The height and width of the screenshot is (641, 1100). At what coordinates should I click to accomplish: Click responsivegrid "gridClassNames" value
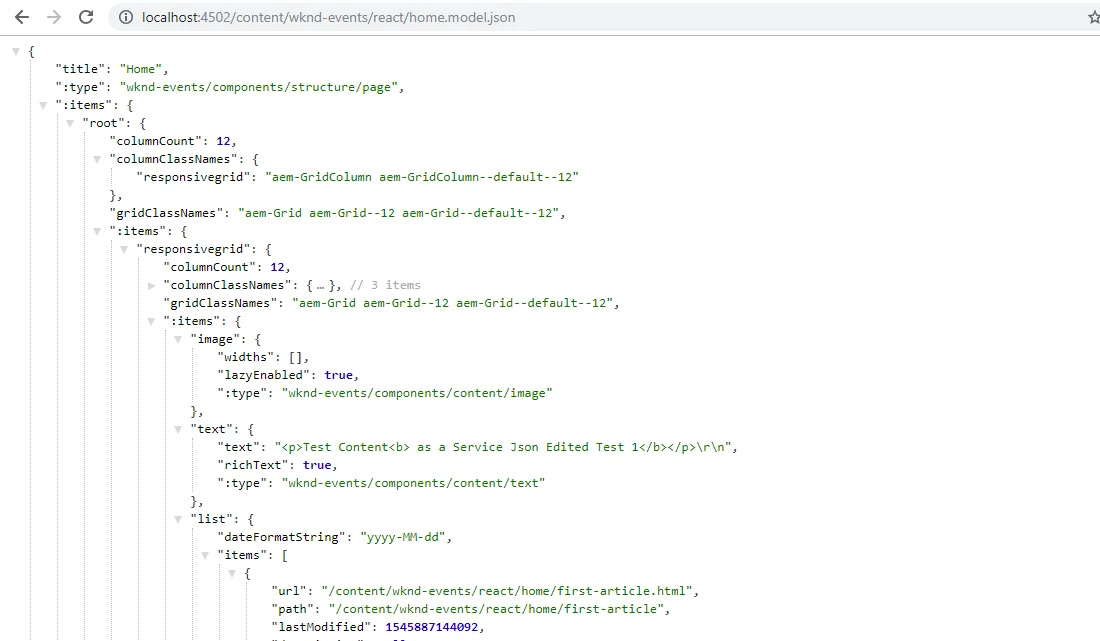pos(453,303)
